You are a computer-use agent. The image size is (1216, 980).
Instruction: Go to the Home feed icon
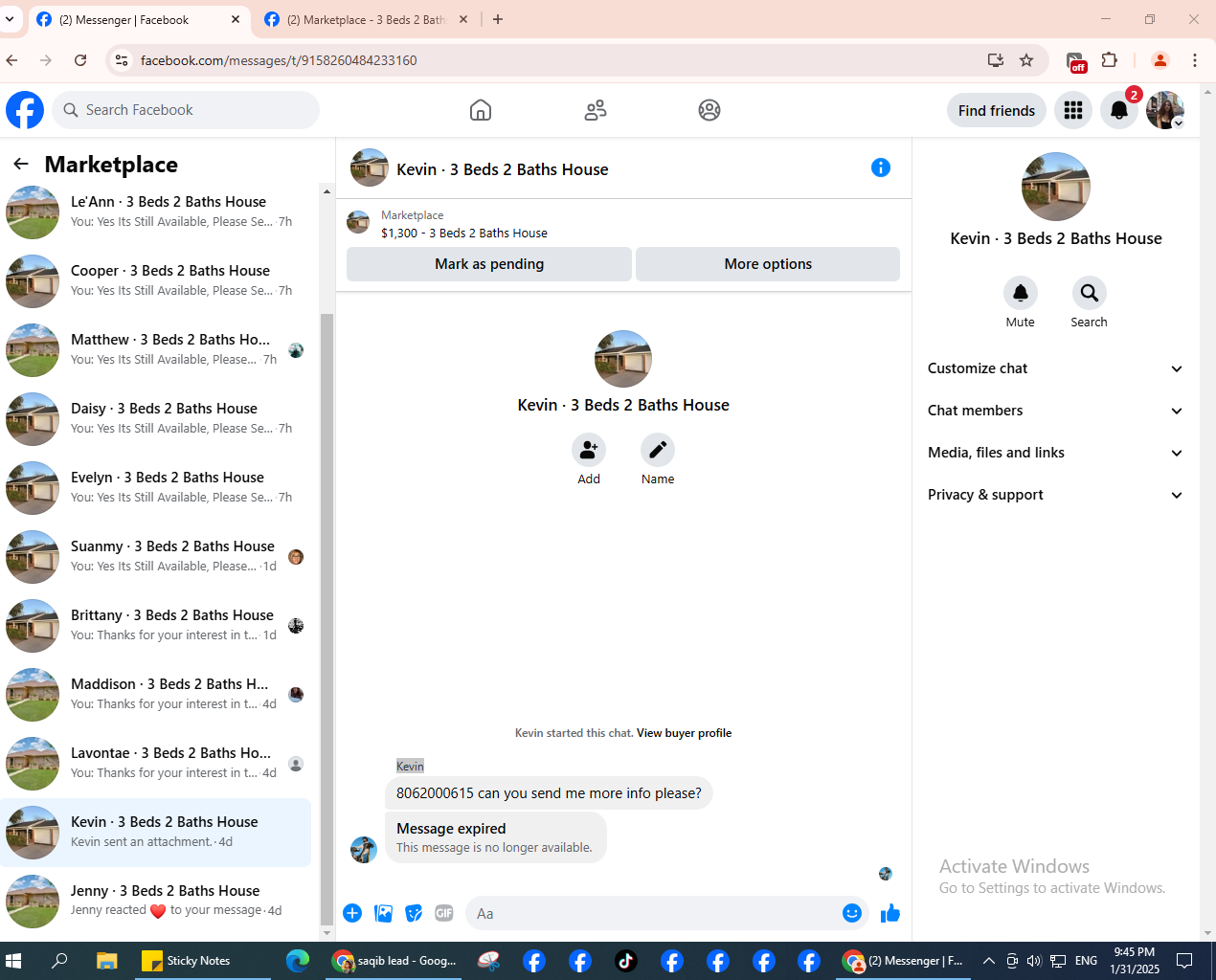tap(481, 110)
